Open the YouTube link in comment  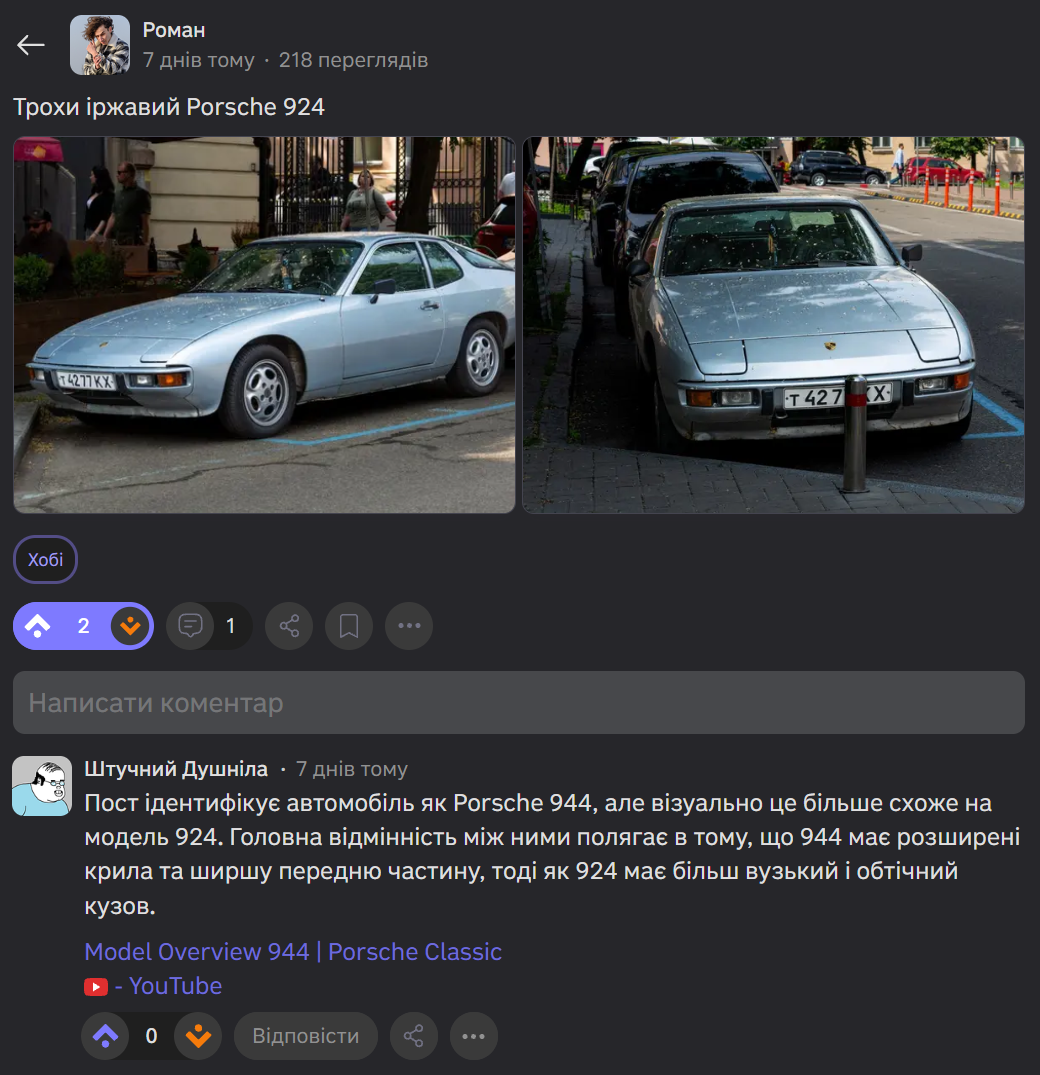(x=154, y=986)
